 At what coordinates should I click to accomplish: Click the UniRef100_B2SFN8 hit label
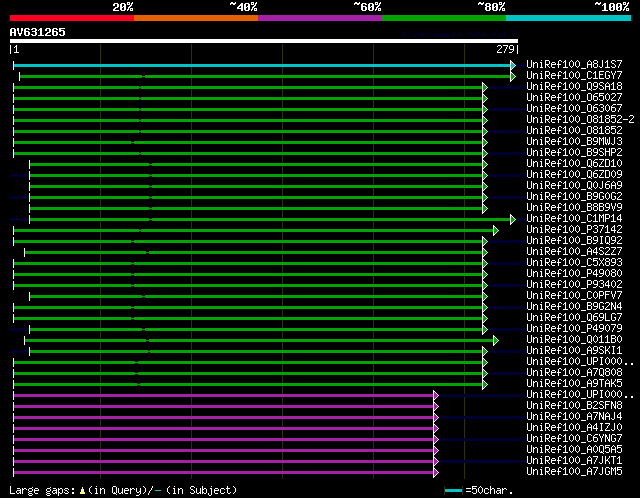coord(574,406)
